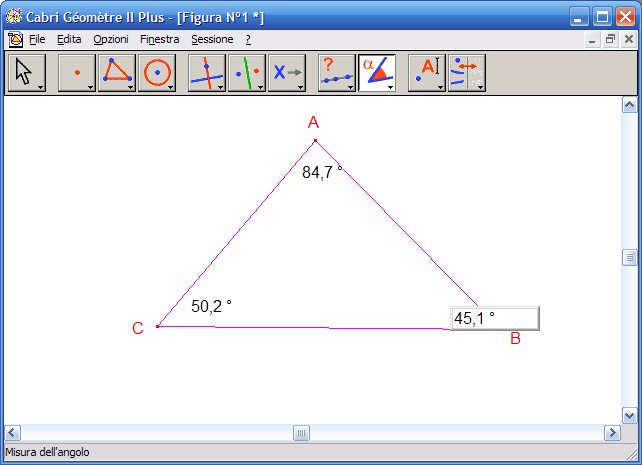Click the Cabri application icon in title bar

(14, 17)
